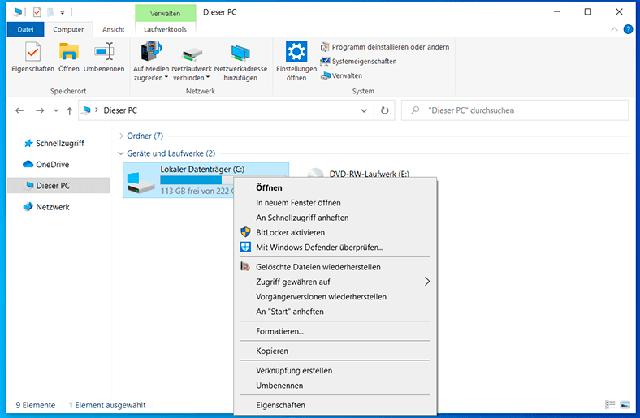The height and width of the screenshot is (418, 640).
Task: Switch to the Ansicht ribbon tab
Action: coord(113,29)
